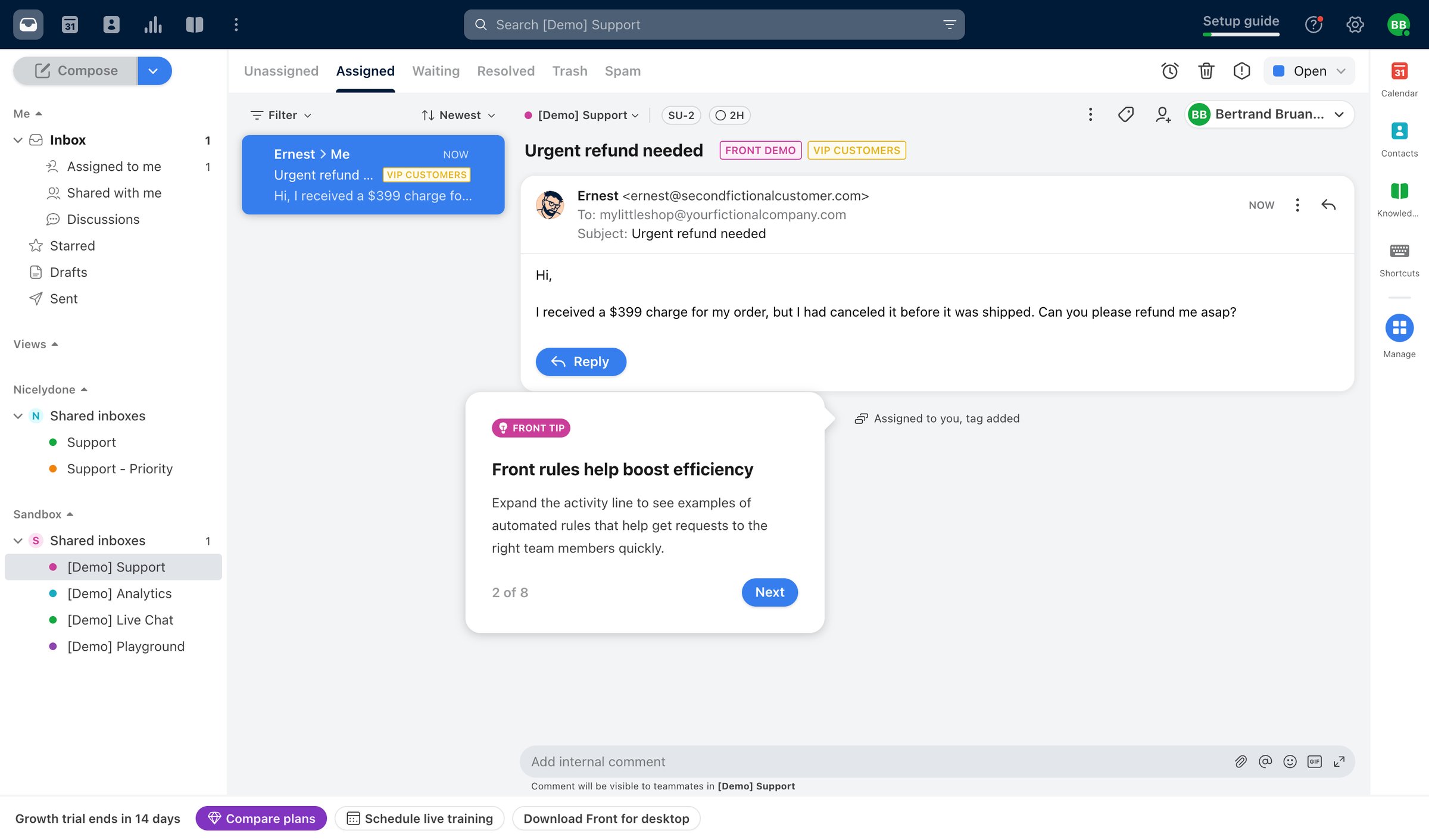Move conversation to trash with the bin icon
The height and width of the screenshot is (840, 1429).
pos(1206,71)
